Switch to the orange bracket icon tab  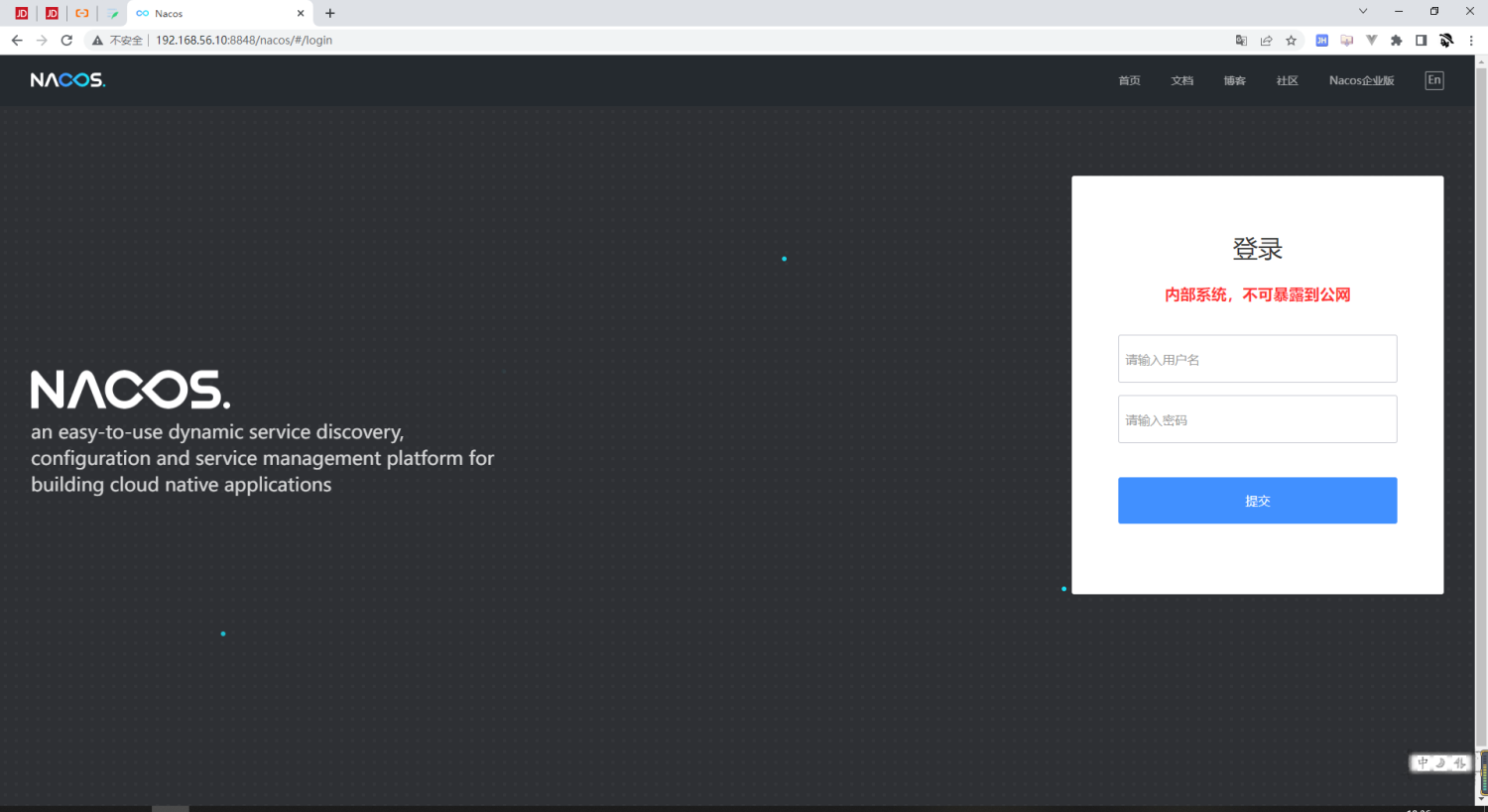click(x=82, y=13)
